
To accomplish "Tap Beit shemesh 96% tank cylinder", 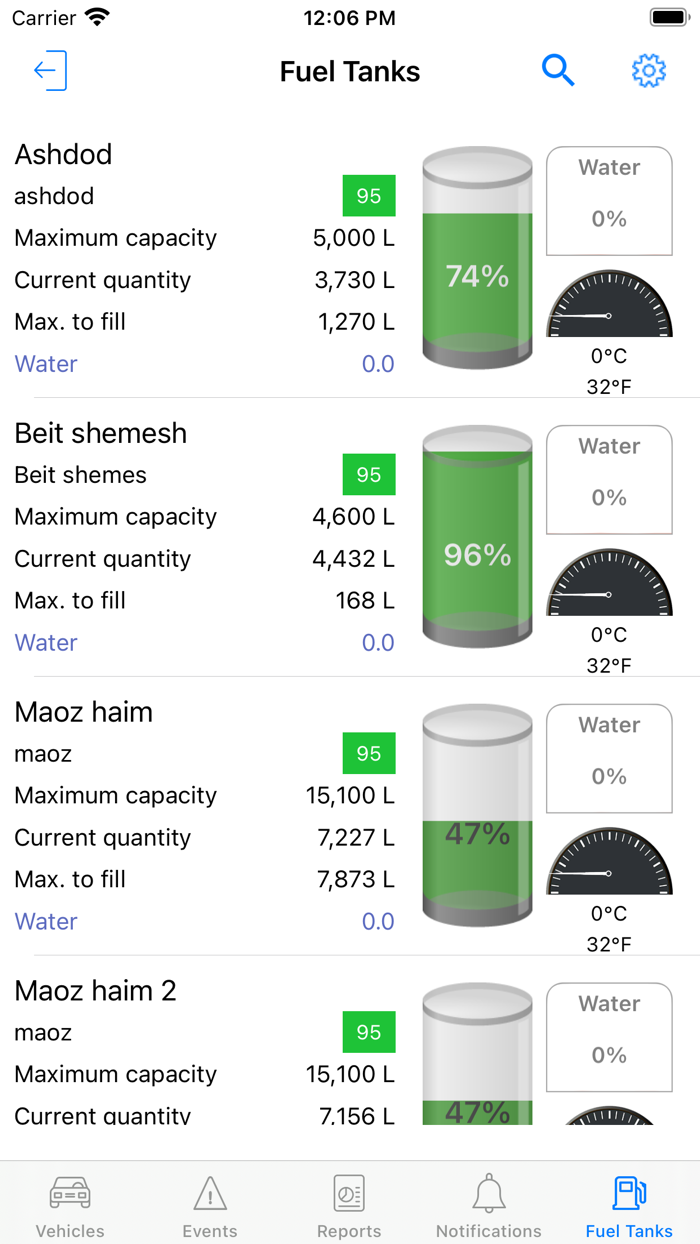I will pos(477,536).
